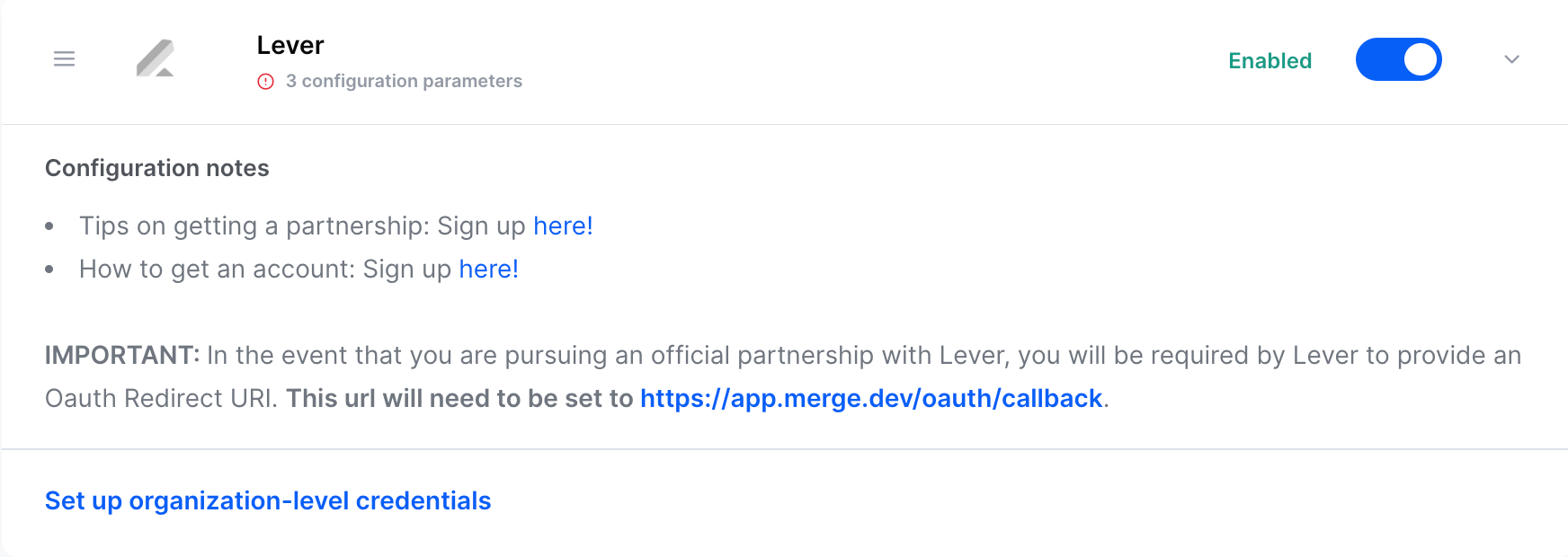
Task: Click the 'Lever' integration title
Action: click(290, 45)
